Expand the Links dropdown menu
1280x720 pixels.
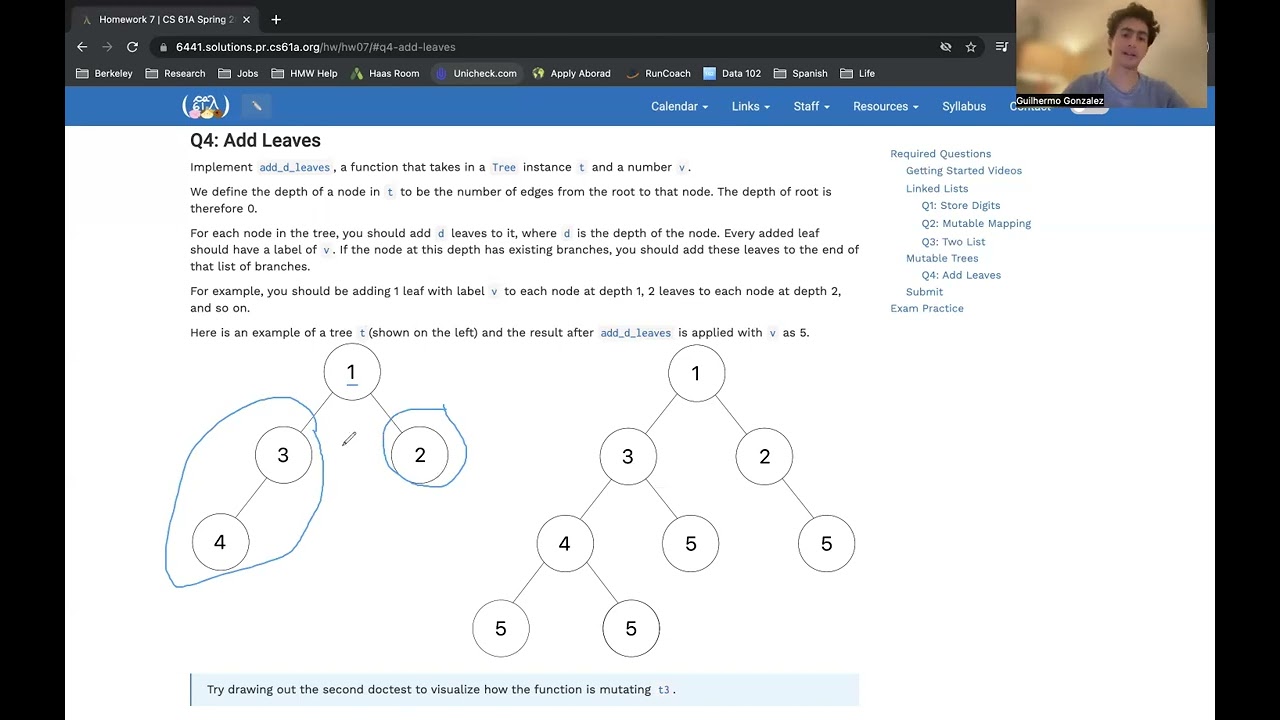750,106
